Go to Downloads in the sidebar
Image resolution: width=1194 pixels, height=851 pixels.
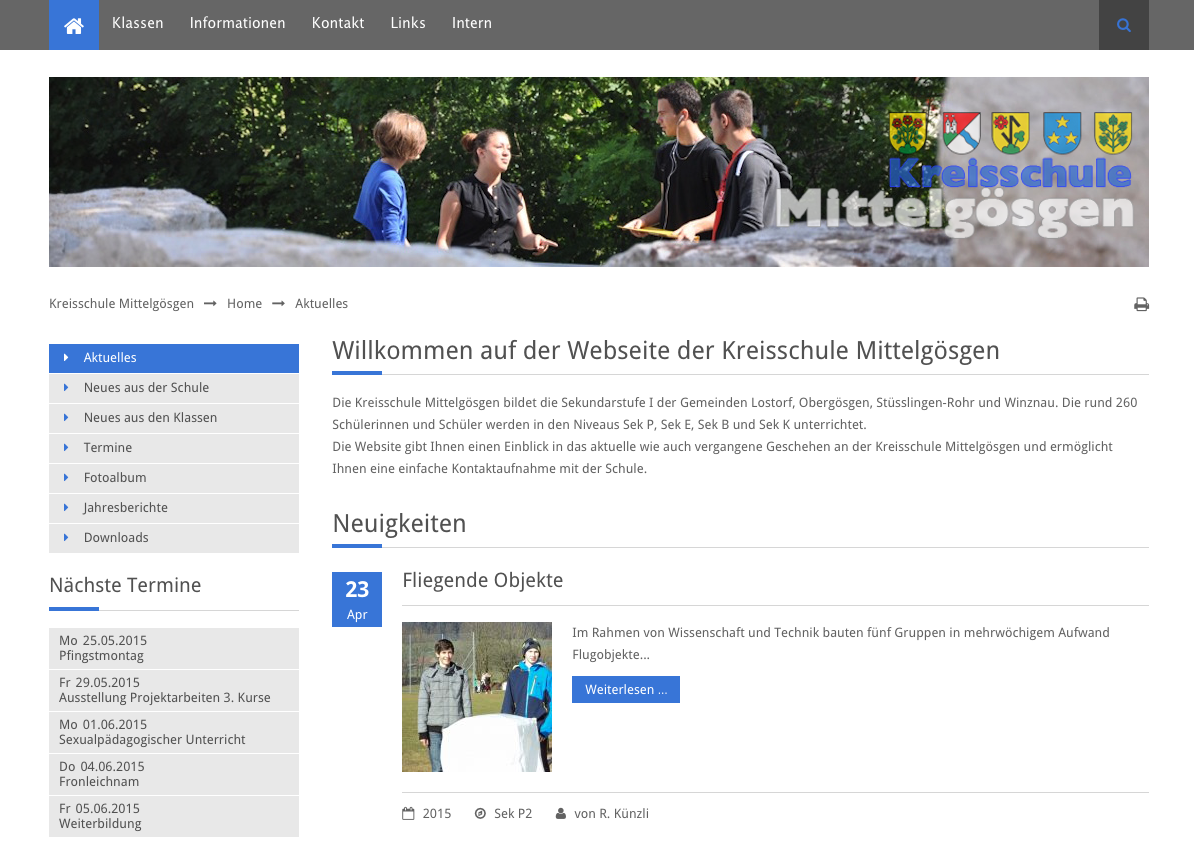pos(116,538)
